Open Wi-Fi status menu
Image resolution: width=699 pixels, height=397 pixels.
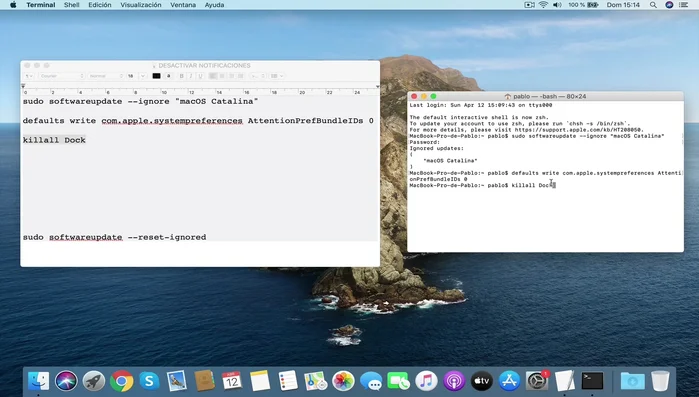pos(543,5)
